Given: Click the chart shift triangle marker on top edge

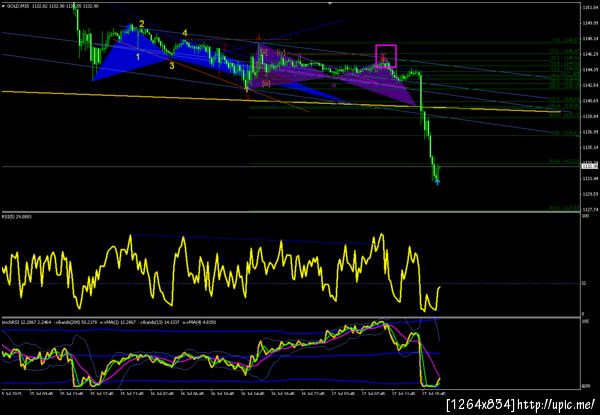Looking at the screenshot, I should coord(330,3).
